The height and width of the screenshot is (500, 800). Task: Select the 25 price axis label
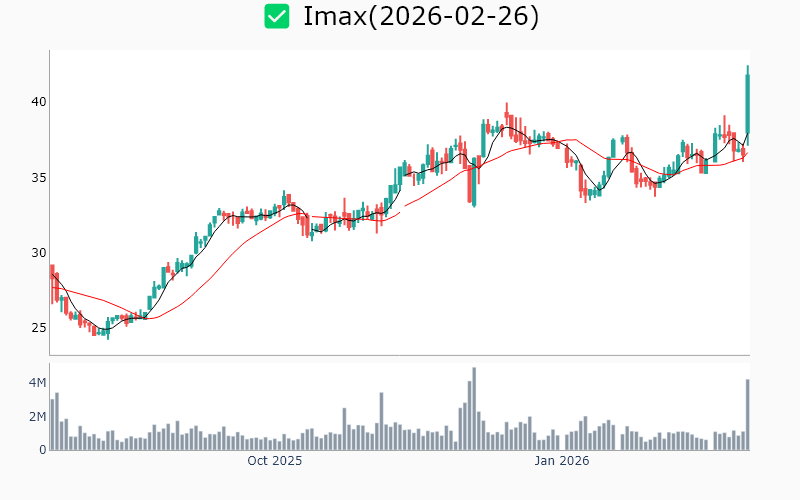pos(37,328)
